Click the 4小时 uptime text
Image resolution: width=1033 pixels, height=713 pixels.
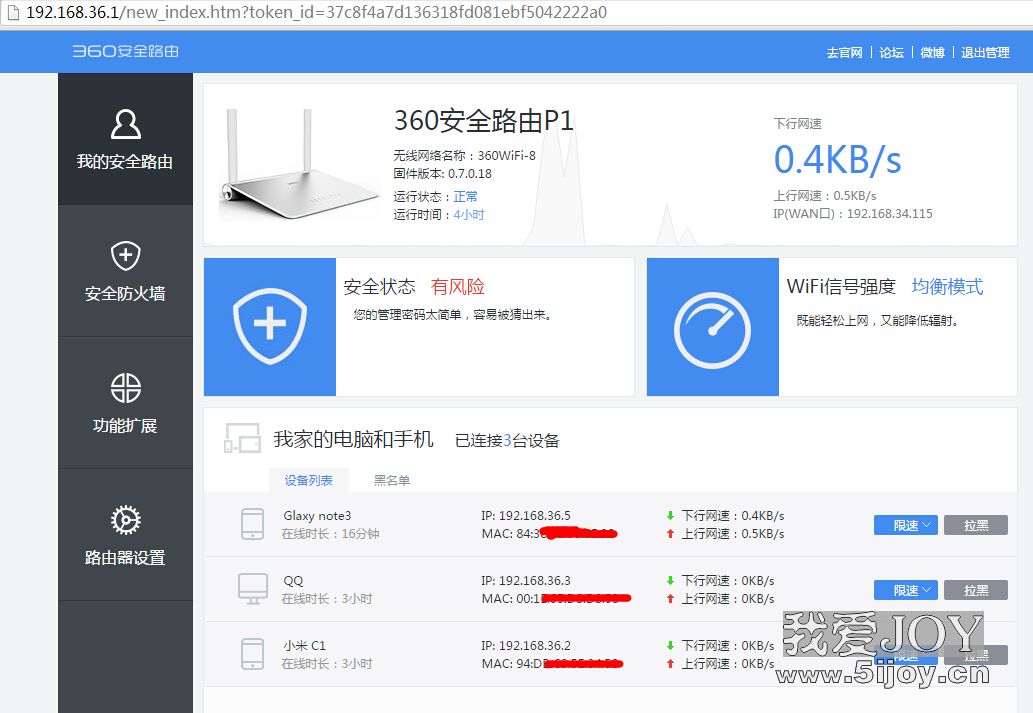pos(468,215)
